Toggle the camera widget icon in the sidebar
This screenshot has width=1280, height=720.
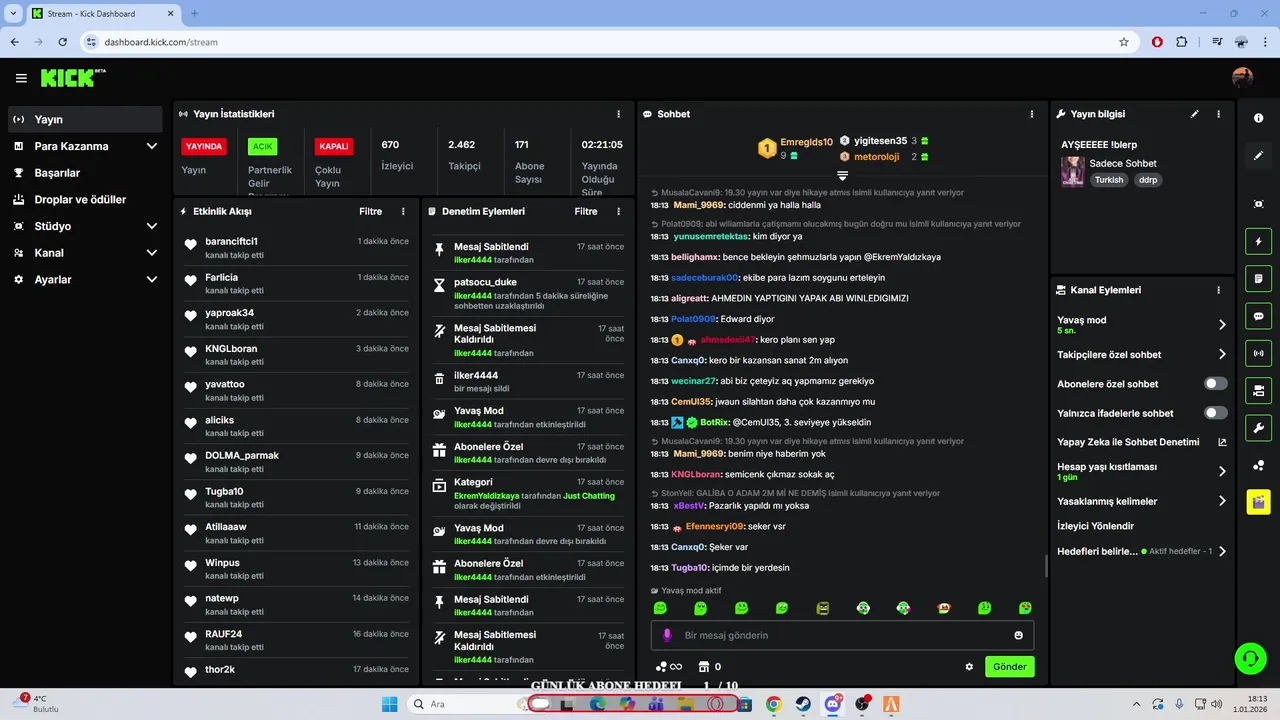tap(1258, 390)
